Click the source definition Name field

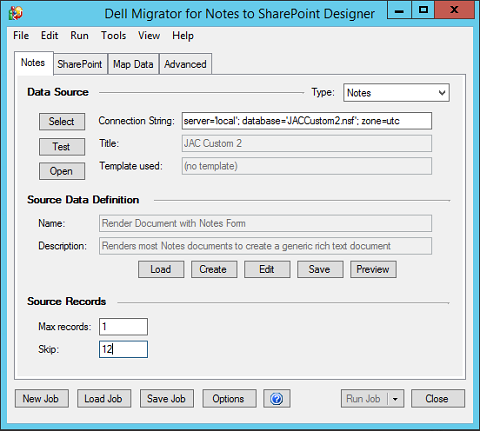pos(265,223)
